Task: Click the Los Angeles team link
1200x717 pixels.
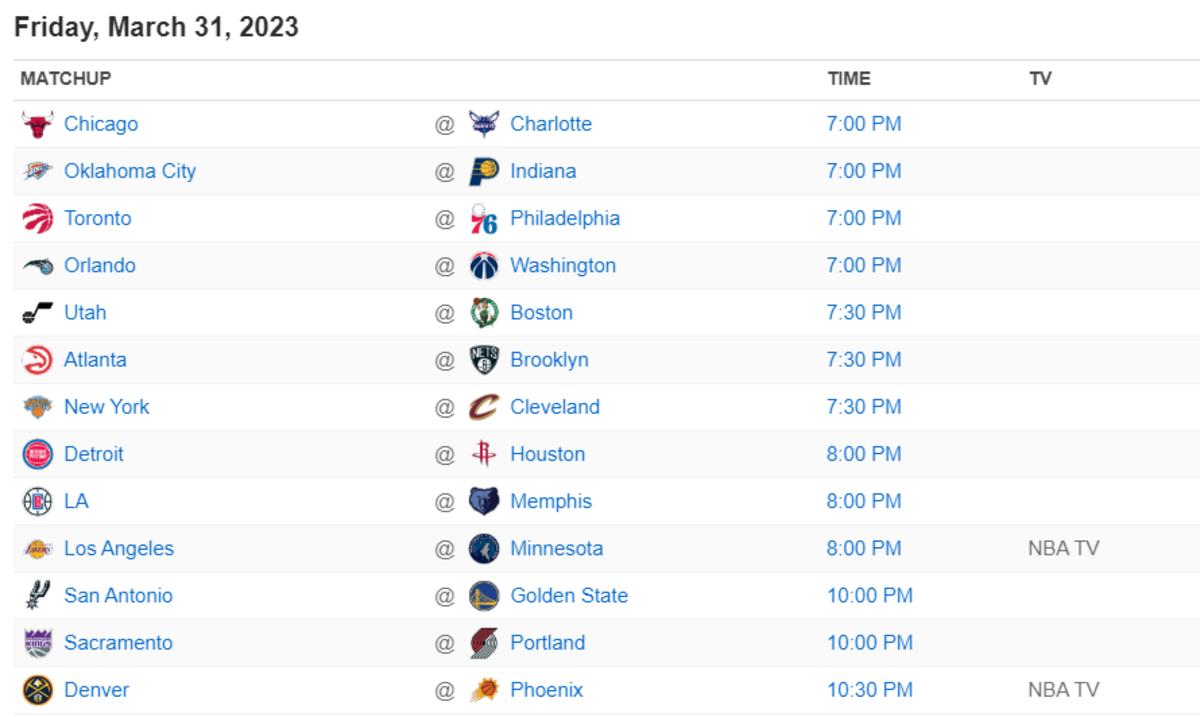Action: coord(119,548)
